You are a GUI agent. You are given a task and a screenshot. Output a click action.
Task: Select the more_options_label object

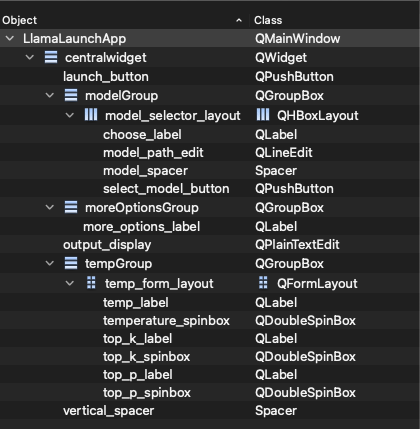coord(142,227)
